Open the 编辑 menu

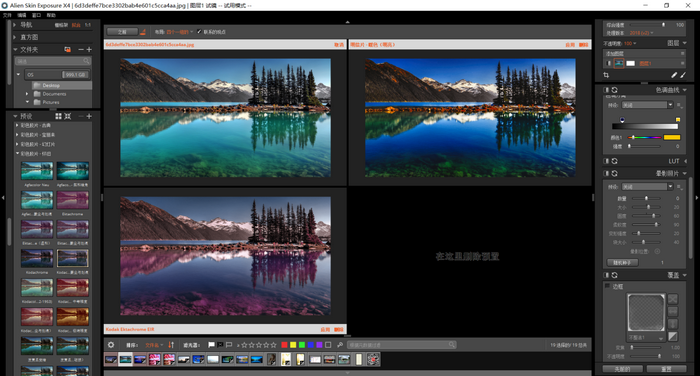pyautogui.click(x=22, y=15)
